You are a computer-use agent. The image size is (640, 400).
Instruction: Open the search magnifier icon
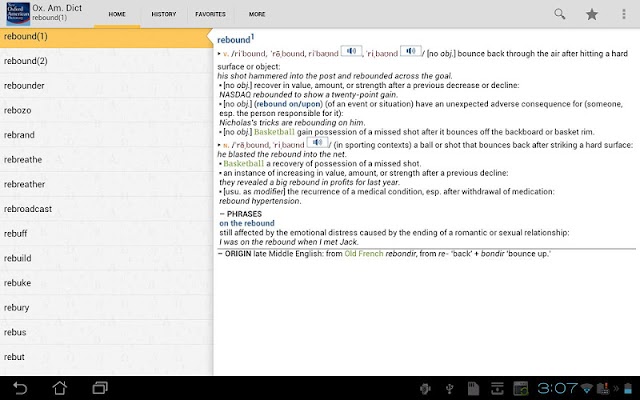coord(560,14)
